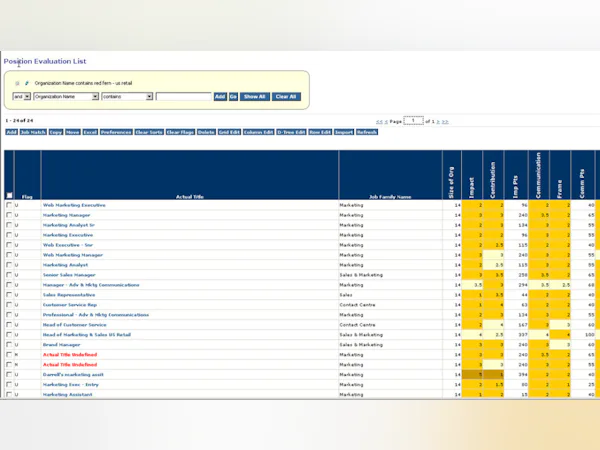The height and width of the screenshot is (450, 600).
Task: Click the D-Tree Edit button
Action: pos(291,132)
